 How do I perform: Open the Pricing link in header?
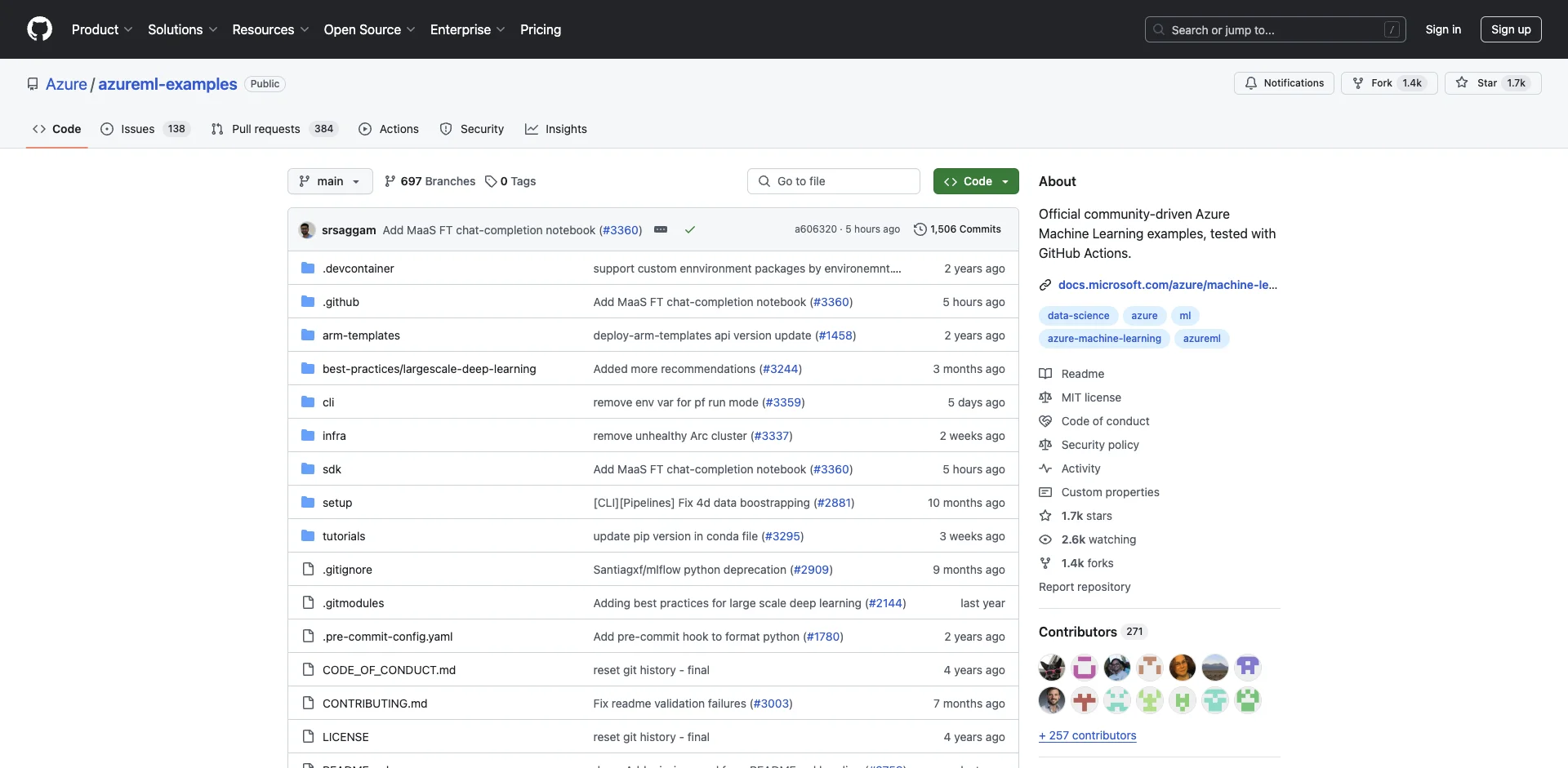click(x=541, y=29)
